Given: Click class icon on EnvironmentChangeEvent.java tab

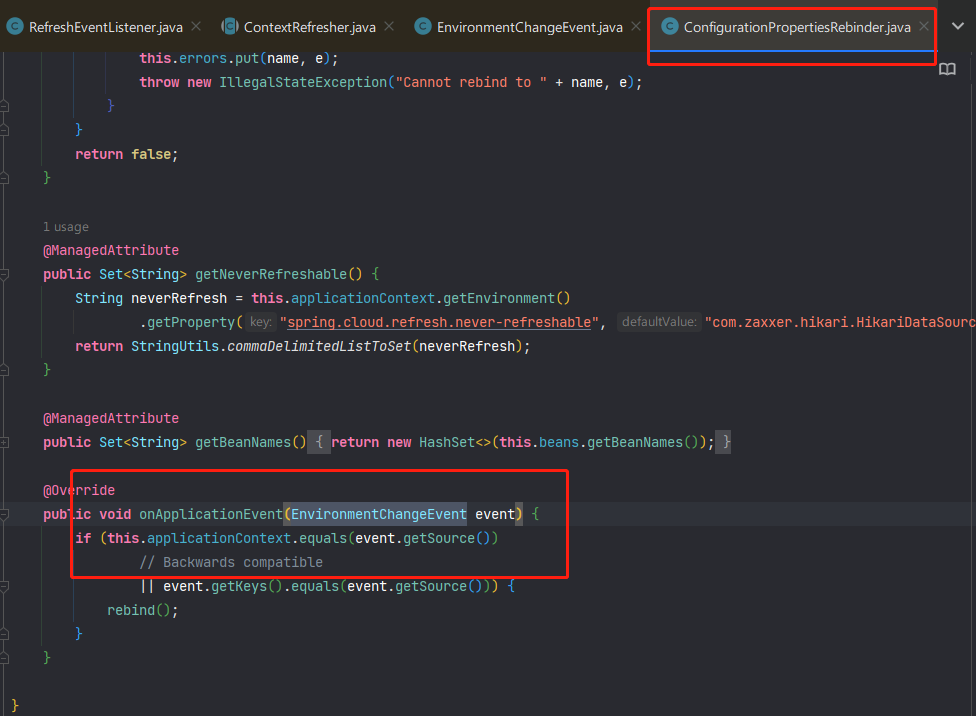Looking at the screenshot, I should click(x=423, y=27).
